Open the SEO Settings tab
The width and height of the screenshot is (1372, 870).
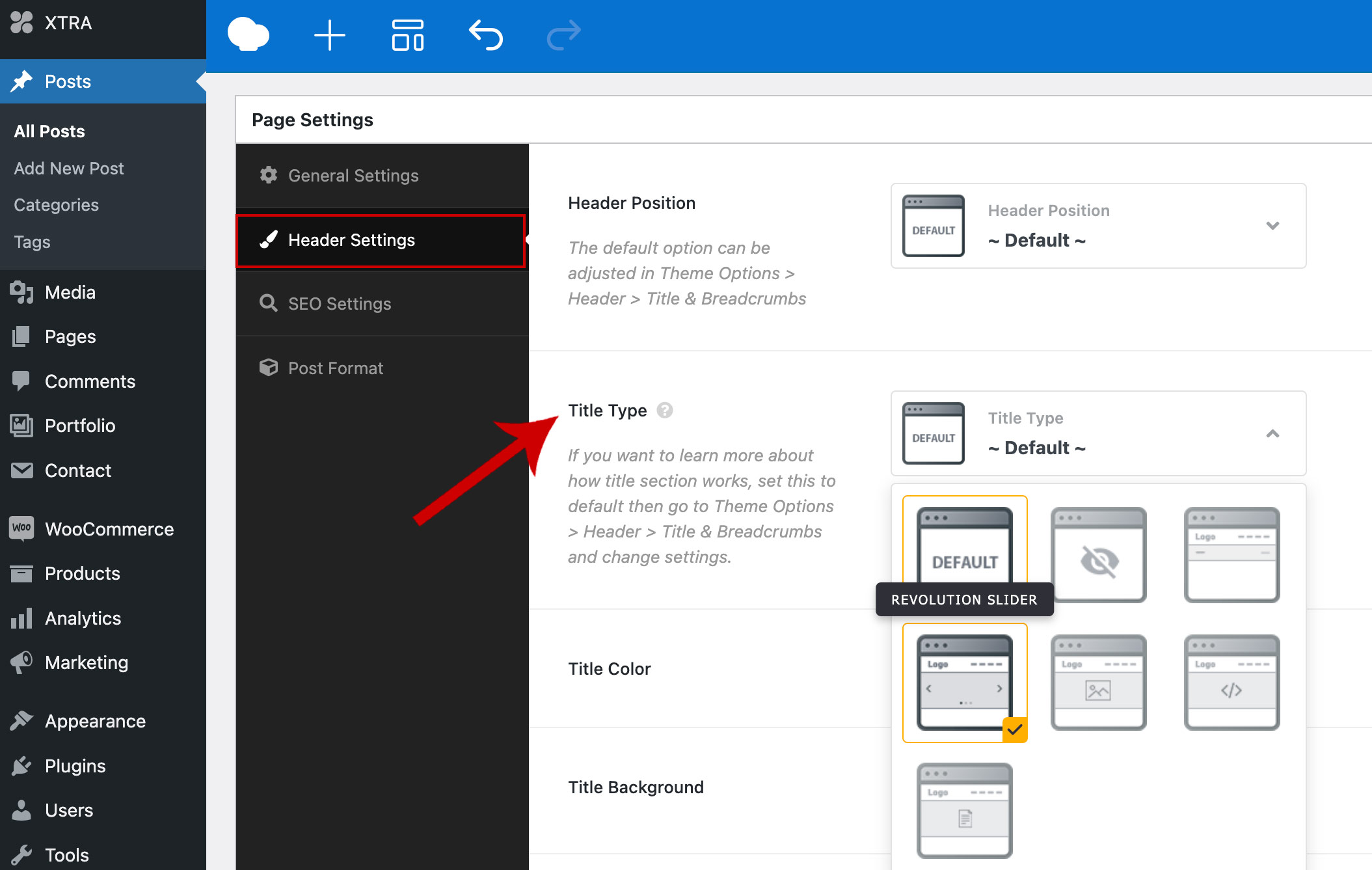[340, 304]
